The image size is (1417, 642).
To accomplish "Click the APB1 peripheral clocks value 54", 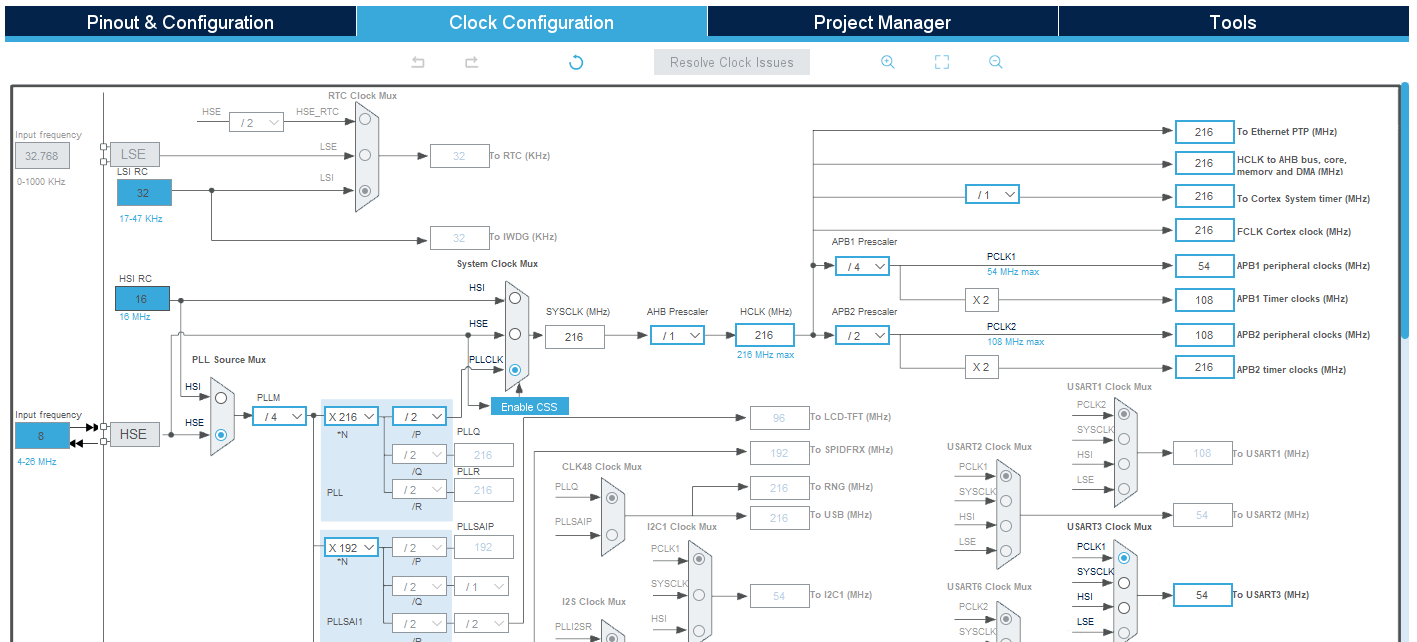I will coord(1204,265).
